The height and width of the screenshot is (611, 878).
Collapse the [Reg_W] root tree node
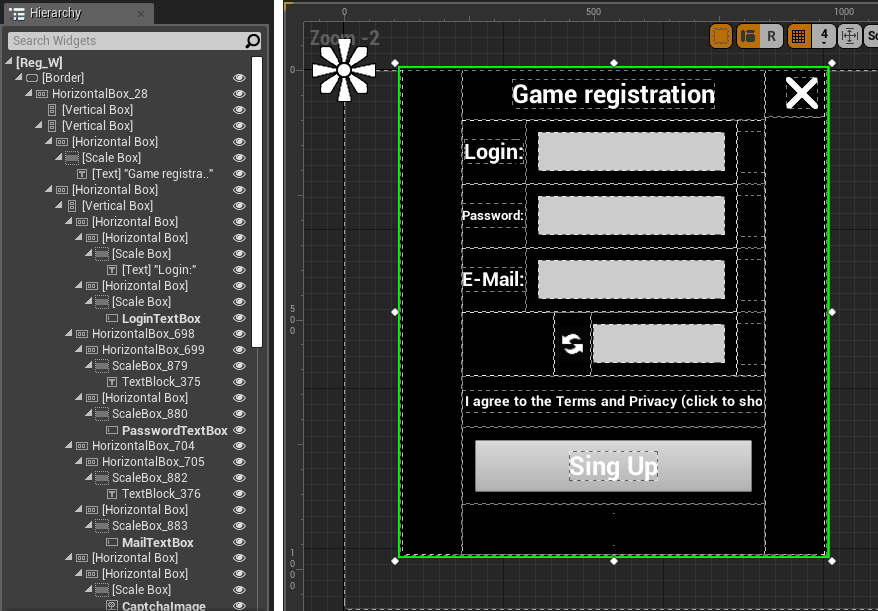click(x=9, y=62)
